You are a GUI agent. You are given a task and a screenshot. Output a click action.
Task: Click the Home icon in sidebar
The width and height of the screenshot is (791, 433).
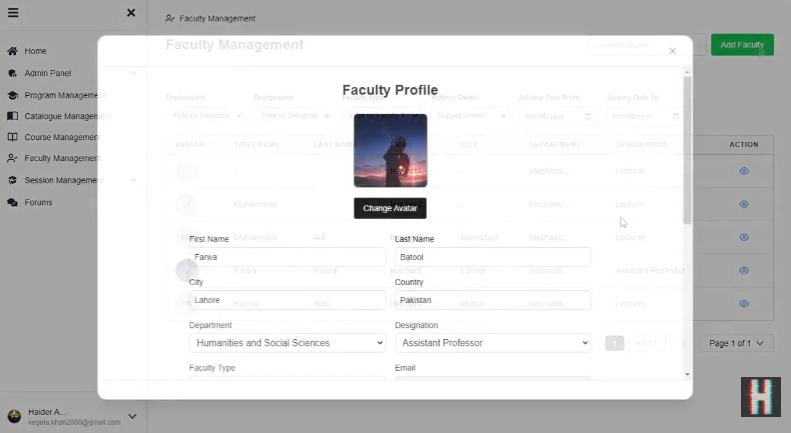(x=12, y=51)
